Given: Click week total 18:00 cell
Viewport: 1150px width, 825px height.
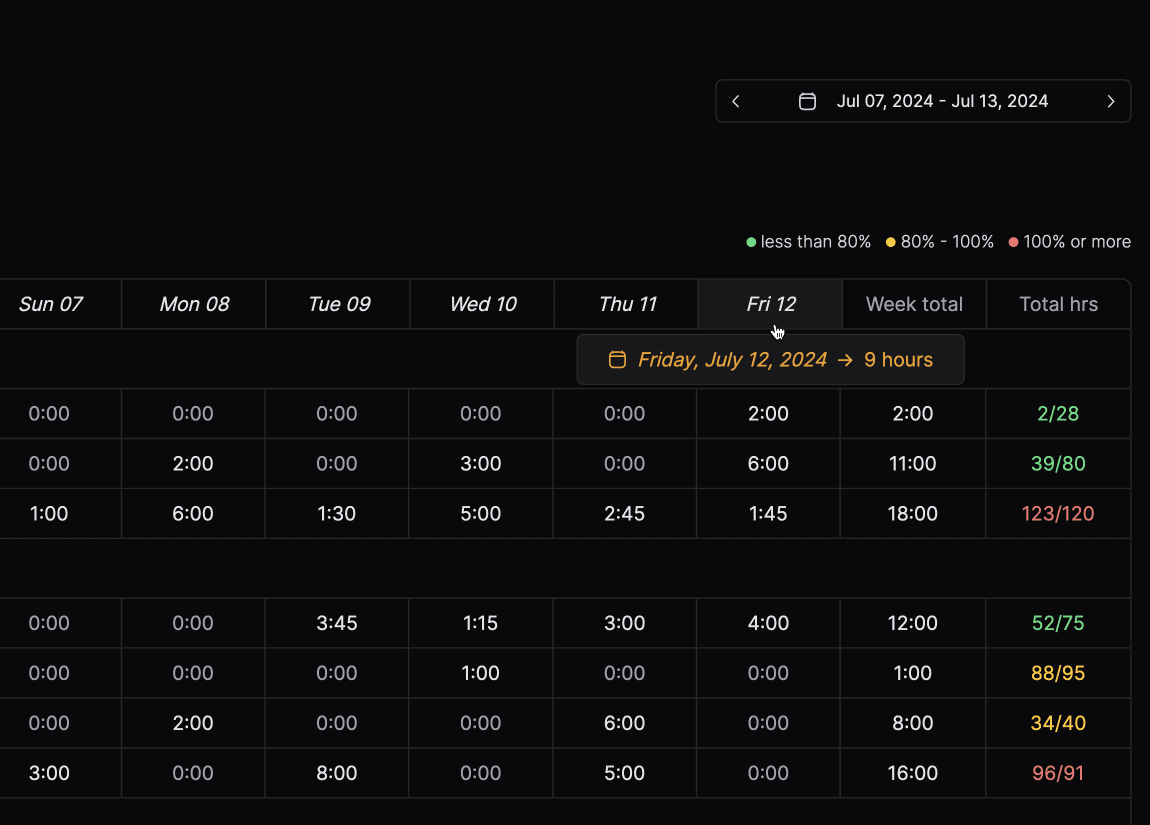Looking at the screenshot, I should [912, 513].
